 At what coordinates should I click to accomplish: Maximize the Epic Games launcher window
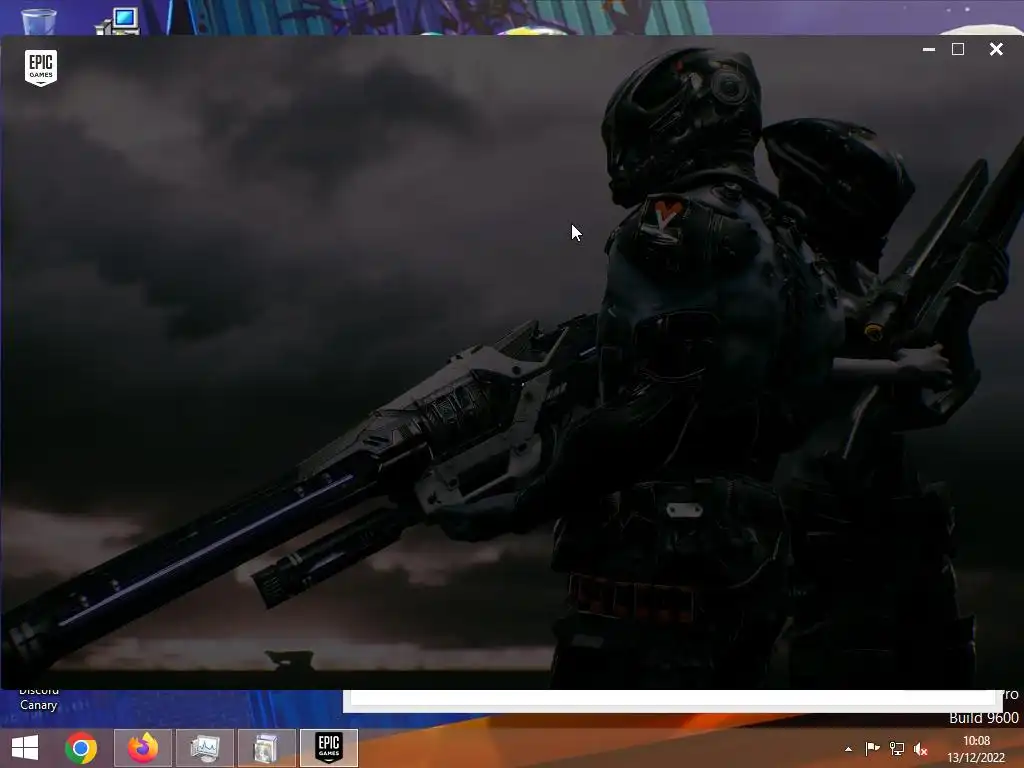pyautogui.click(x=958, y=50)
